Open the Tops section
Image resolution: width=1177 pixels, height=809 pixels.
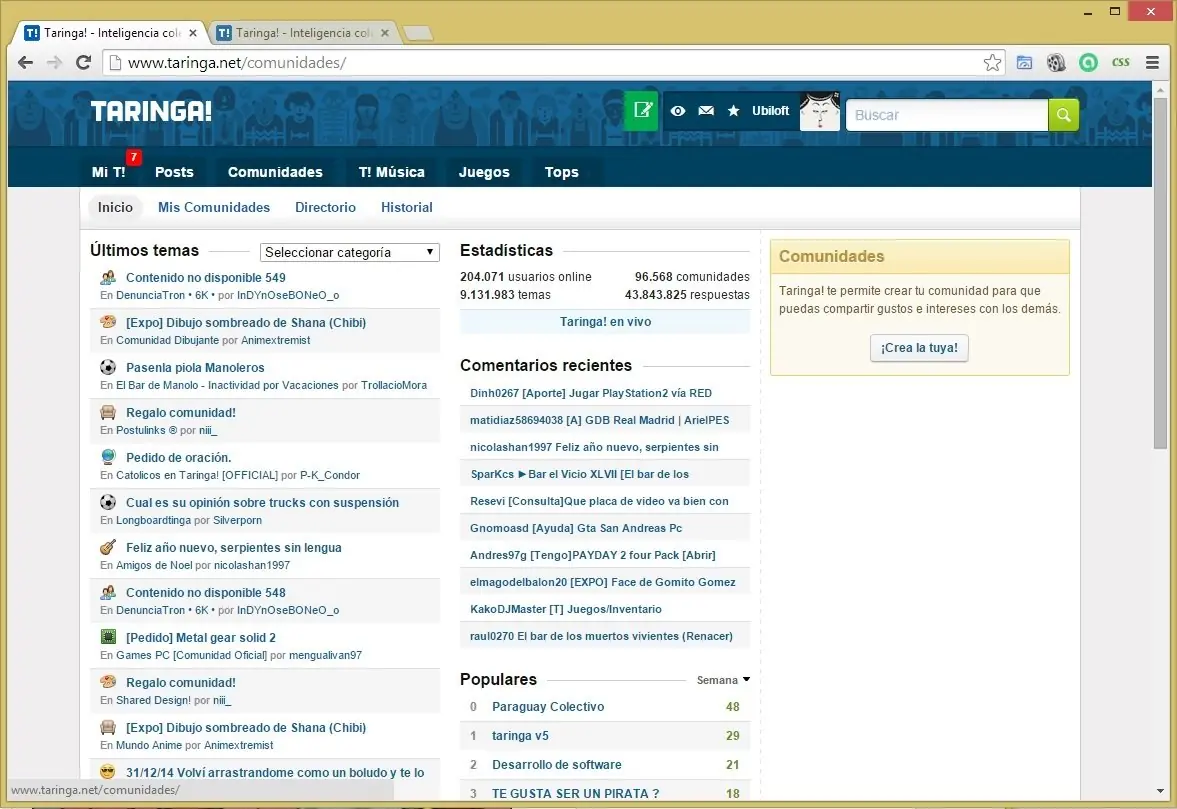(561, 172)
